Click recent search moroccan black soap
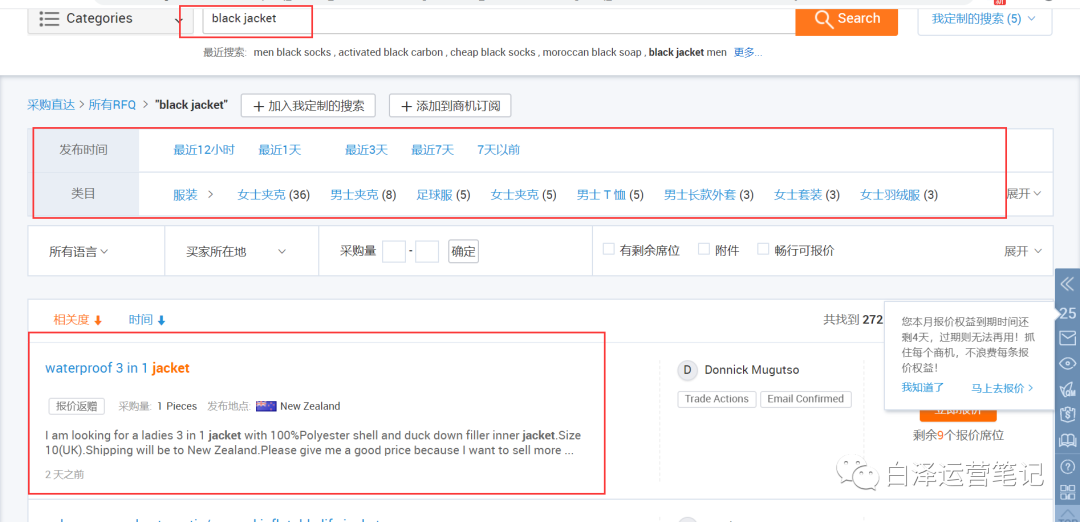The width and height of the screenshot is (1080, 522). point(592,52)
